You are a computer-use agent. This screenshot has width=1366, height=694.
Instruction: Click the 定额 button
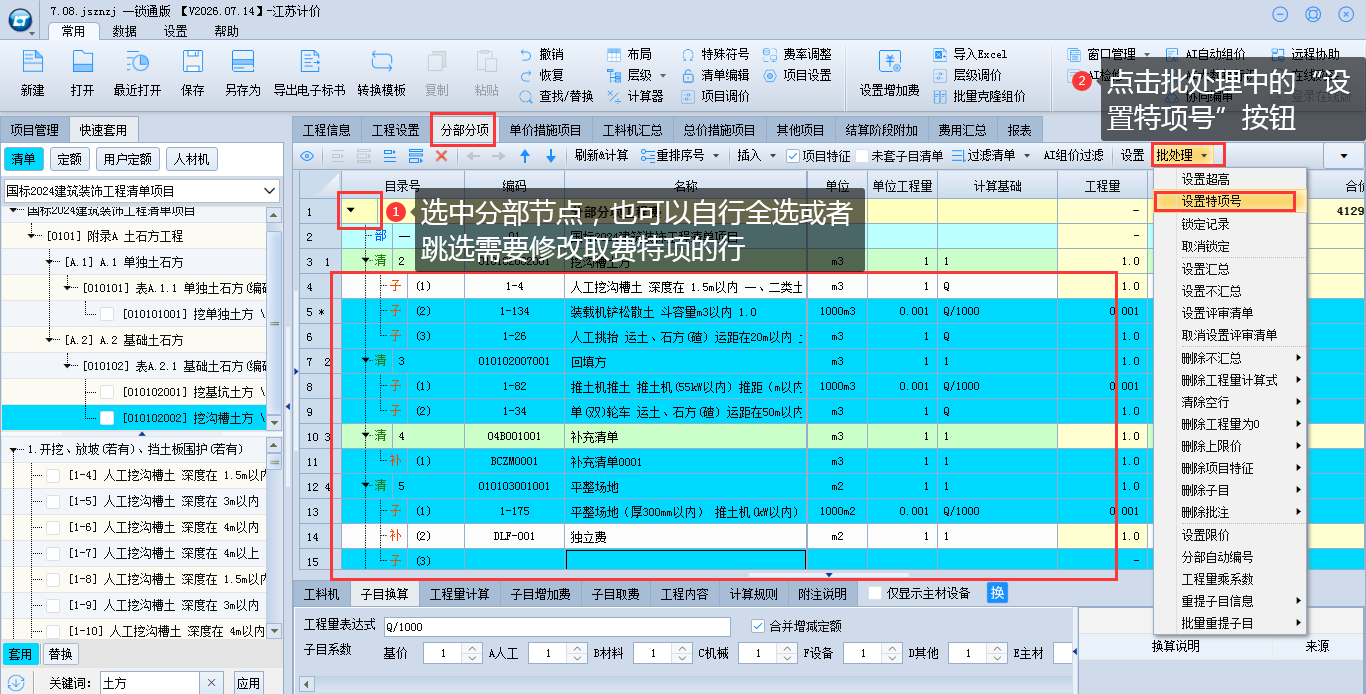[69, 159]
